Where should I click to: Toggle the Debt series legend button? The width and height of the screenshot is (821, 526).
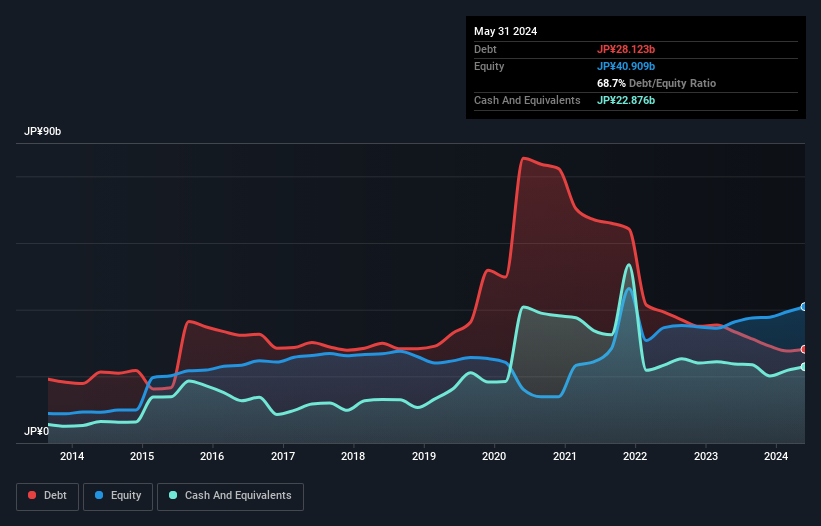(48, 496)
